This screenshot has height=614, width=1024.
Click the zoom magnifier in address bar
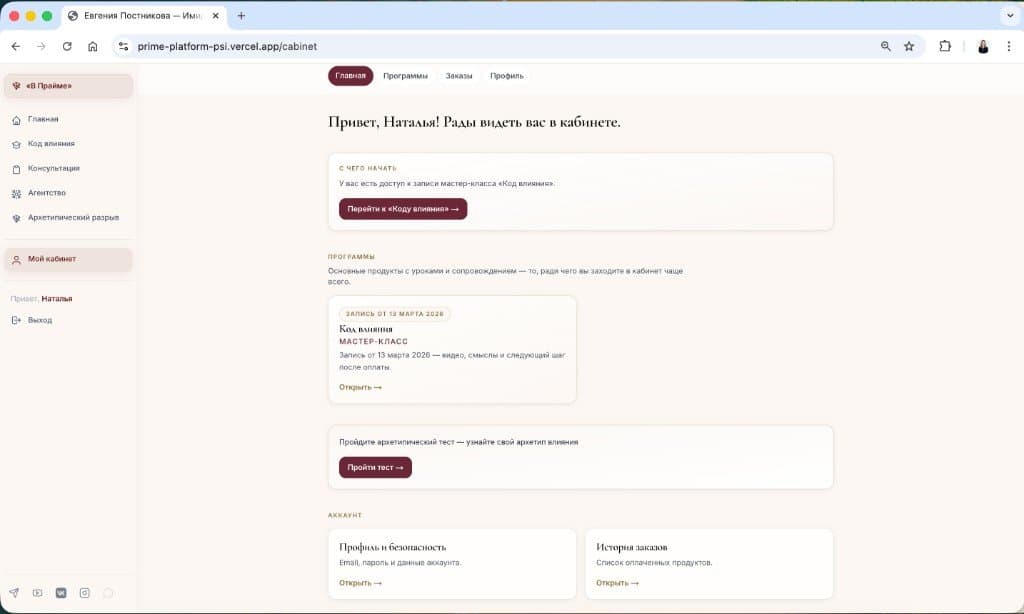[x=886, y=46]
